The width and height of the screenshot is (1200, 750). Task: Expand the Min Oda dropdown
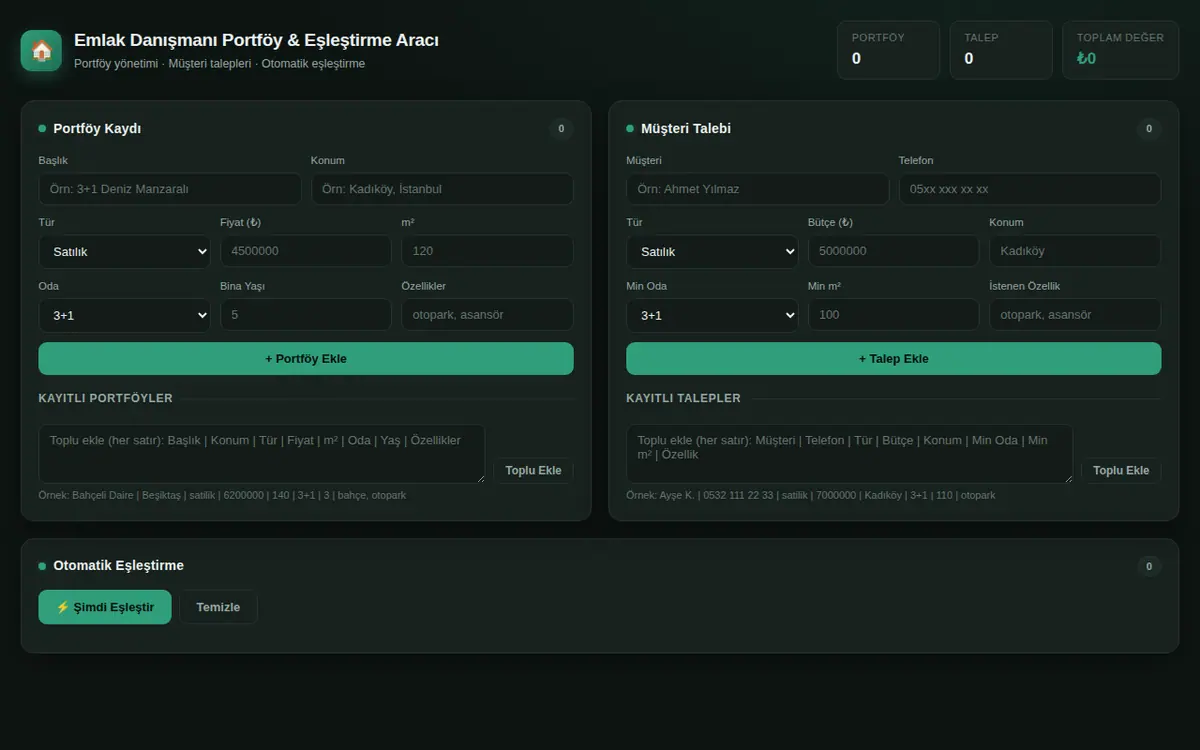tap(713, 315)
